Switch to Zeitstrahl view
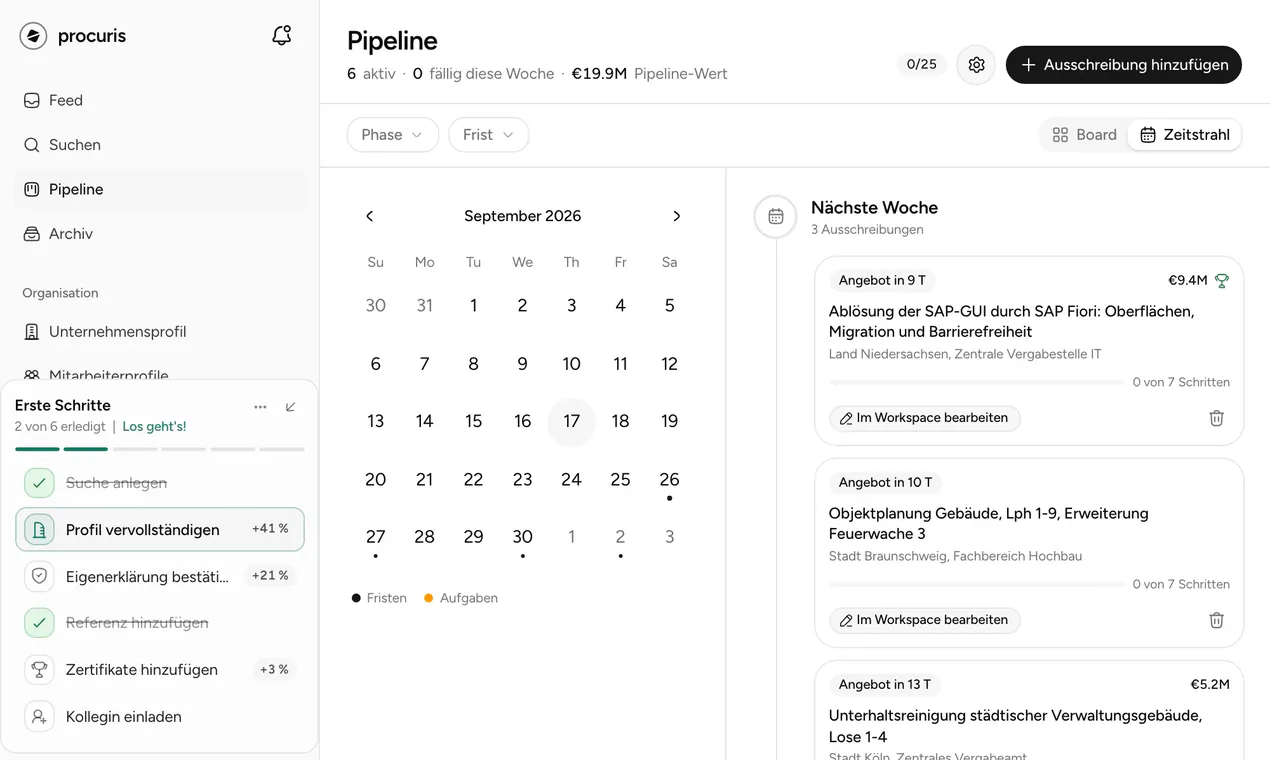 tap(1185, 135)
